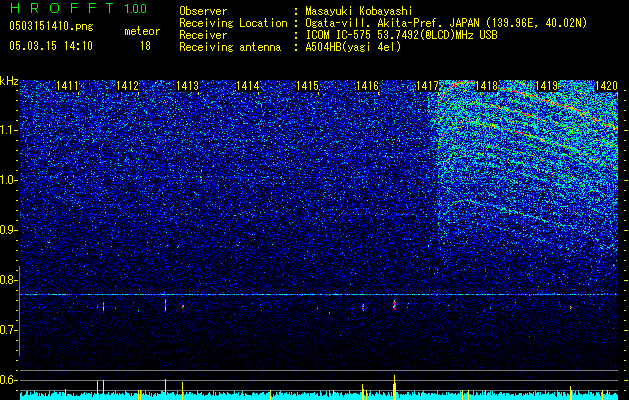Select the file name 0503151410.png
Screen dimensions: 629x400
[x=51, y=26]
